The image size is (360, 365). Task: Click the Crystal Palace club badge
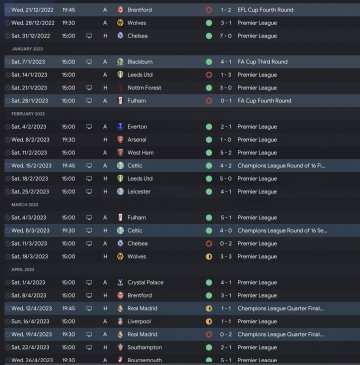pyautogui.click(x=120, y=283)
